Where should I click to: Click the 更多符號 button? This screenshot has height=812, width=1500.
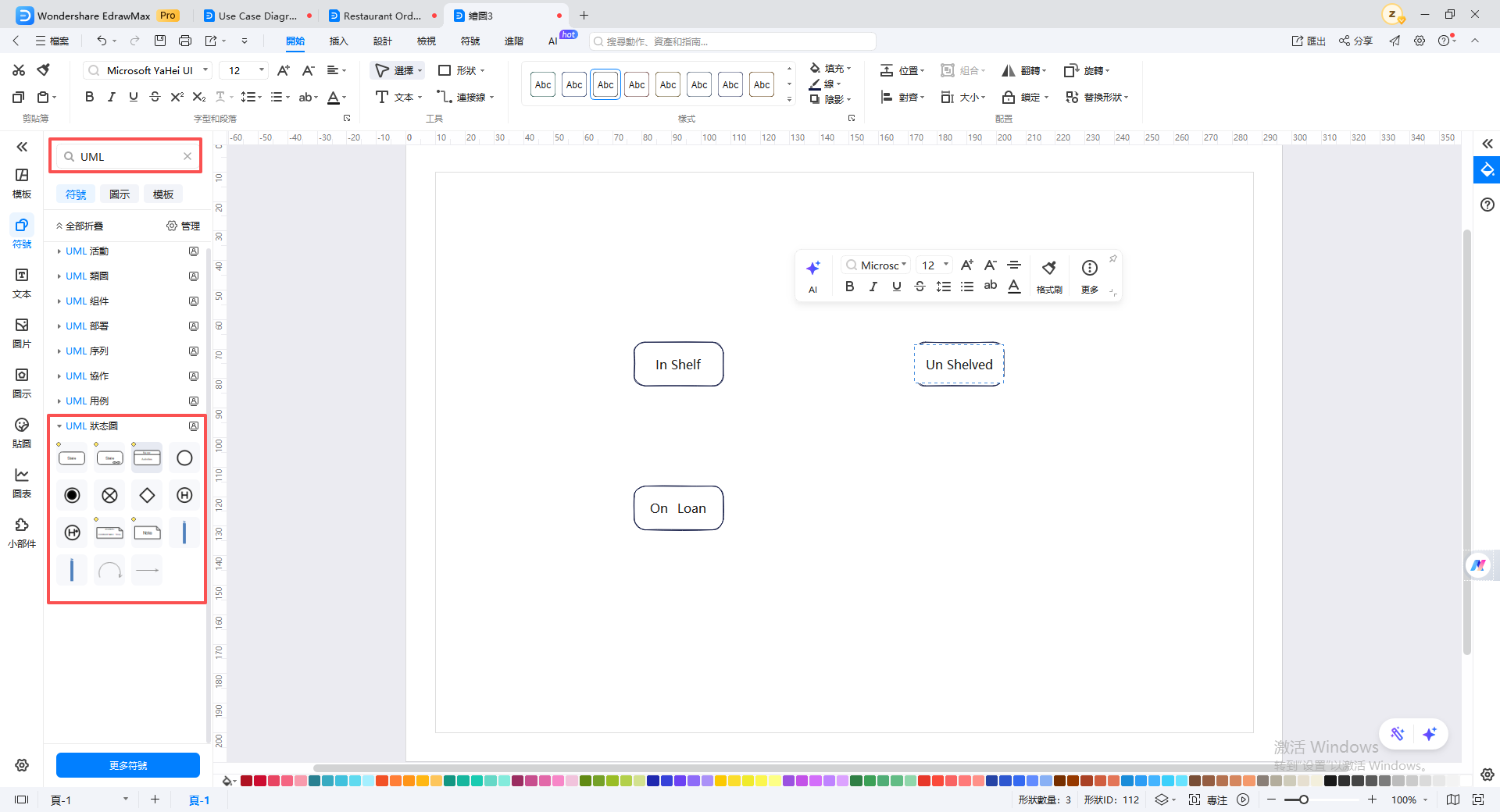click(128, 765)
